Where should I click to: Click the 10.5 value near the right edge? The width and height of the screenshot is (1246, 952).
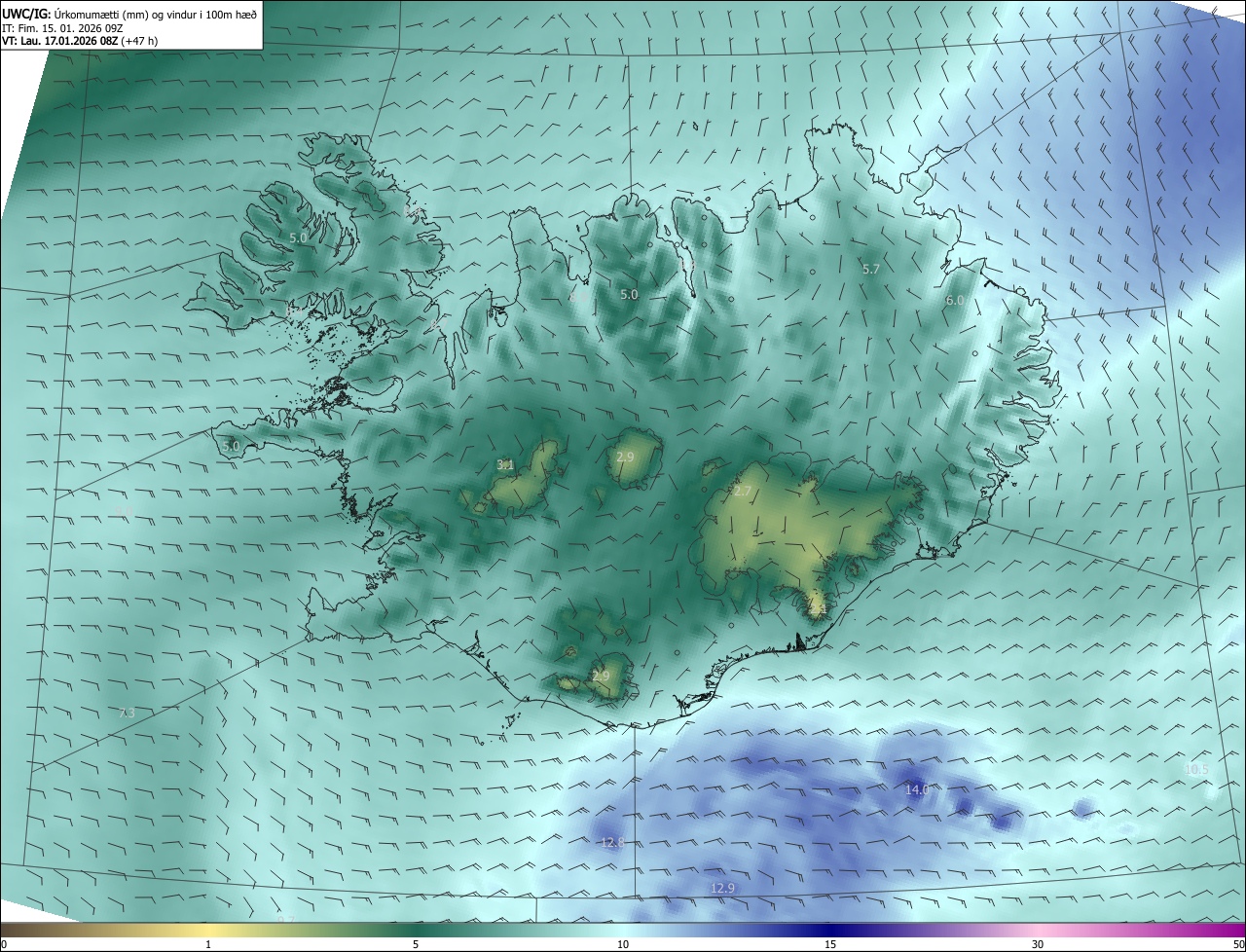1196,769
